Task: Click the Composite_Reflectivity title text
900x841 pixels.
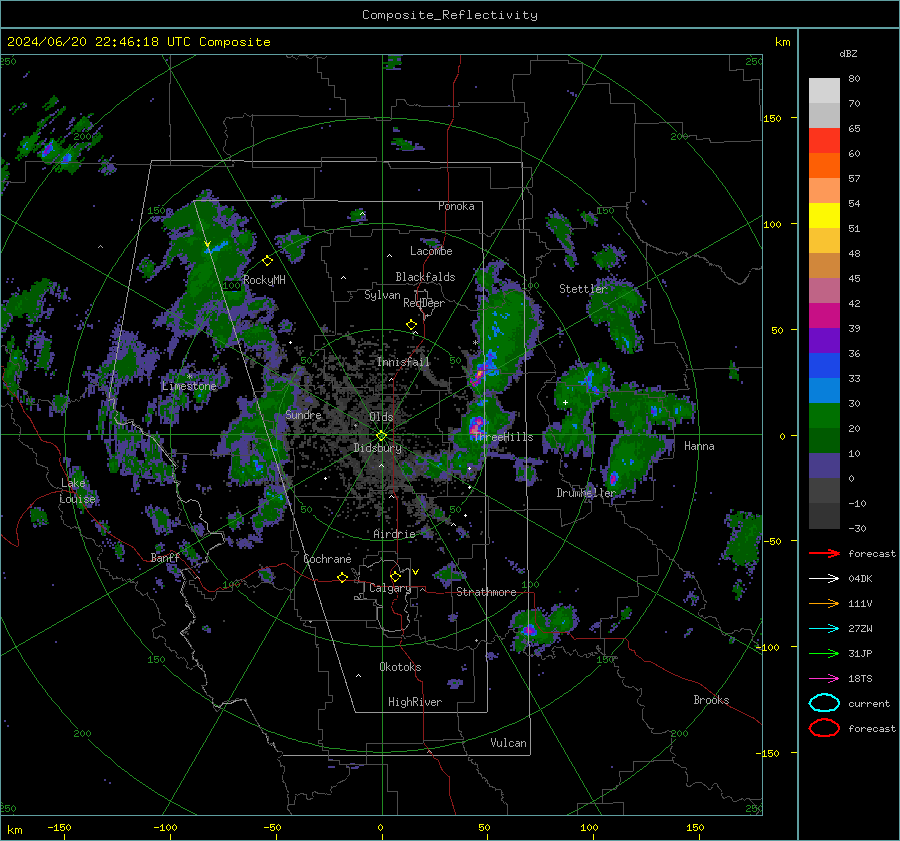Action: 450,15
